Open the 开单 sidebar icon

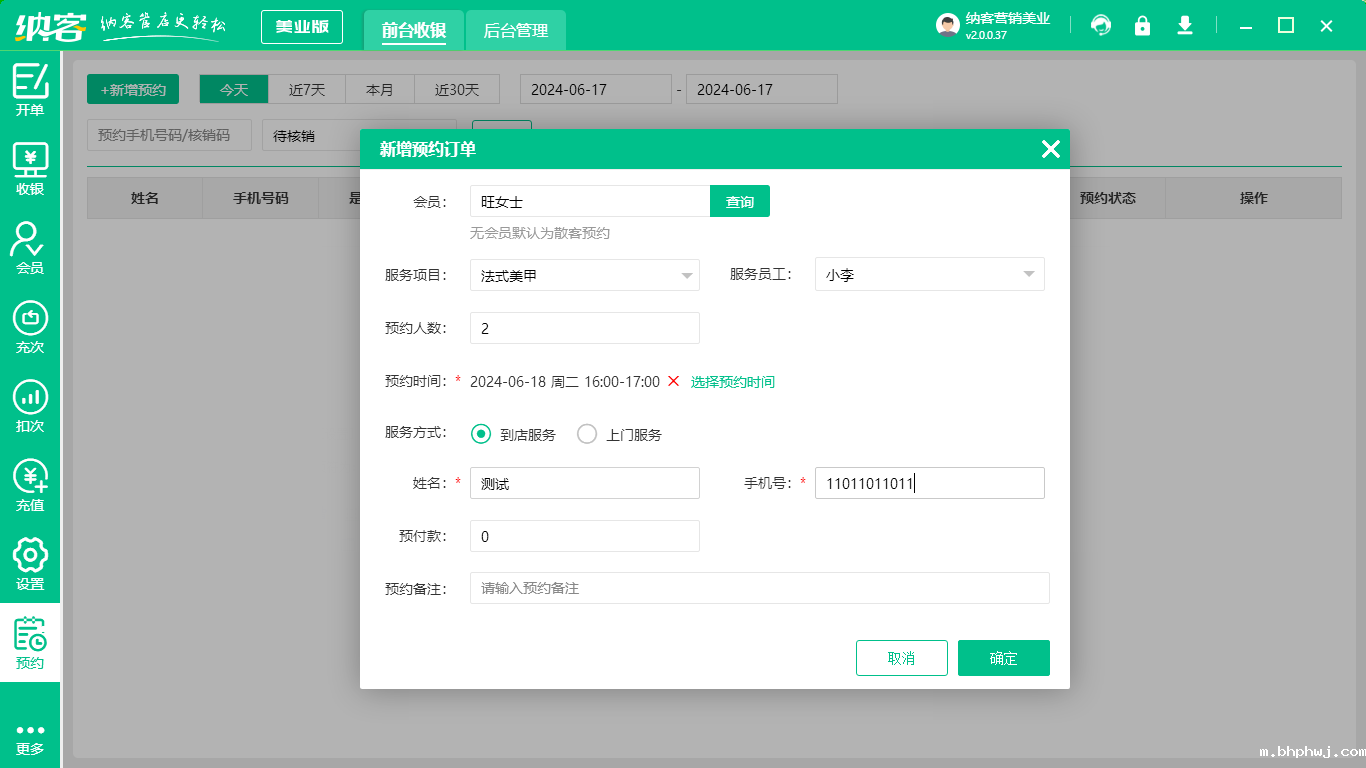[30, 90]
